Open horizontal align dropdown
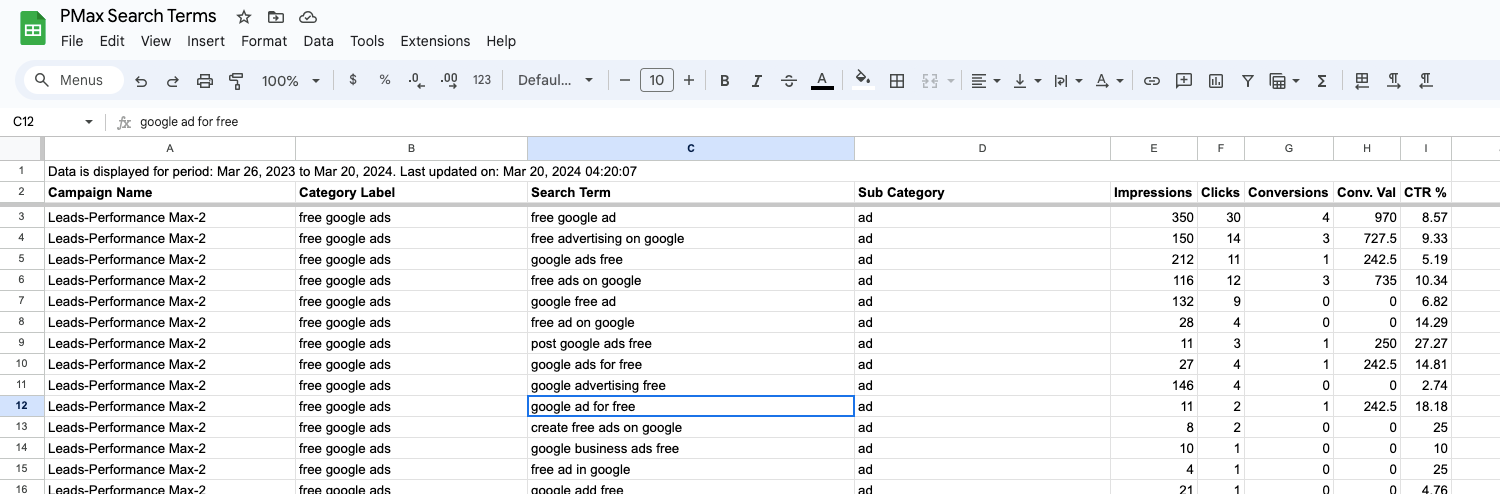This screenshot has width=1500, height=494. click(x=985, y=81)
